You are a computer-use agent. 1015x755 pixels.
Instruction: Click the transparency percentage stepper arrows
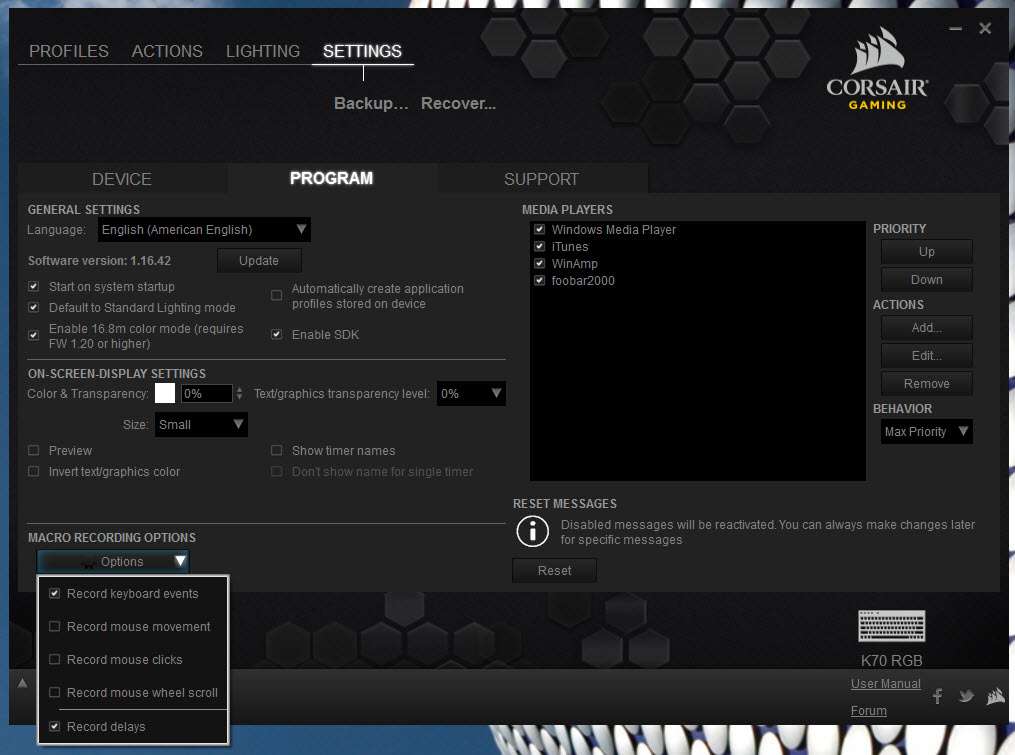(240, 393)
